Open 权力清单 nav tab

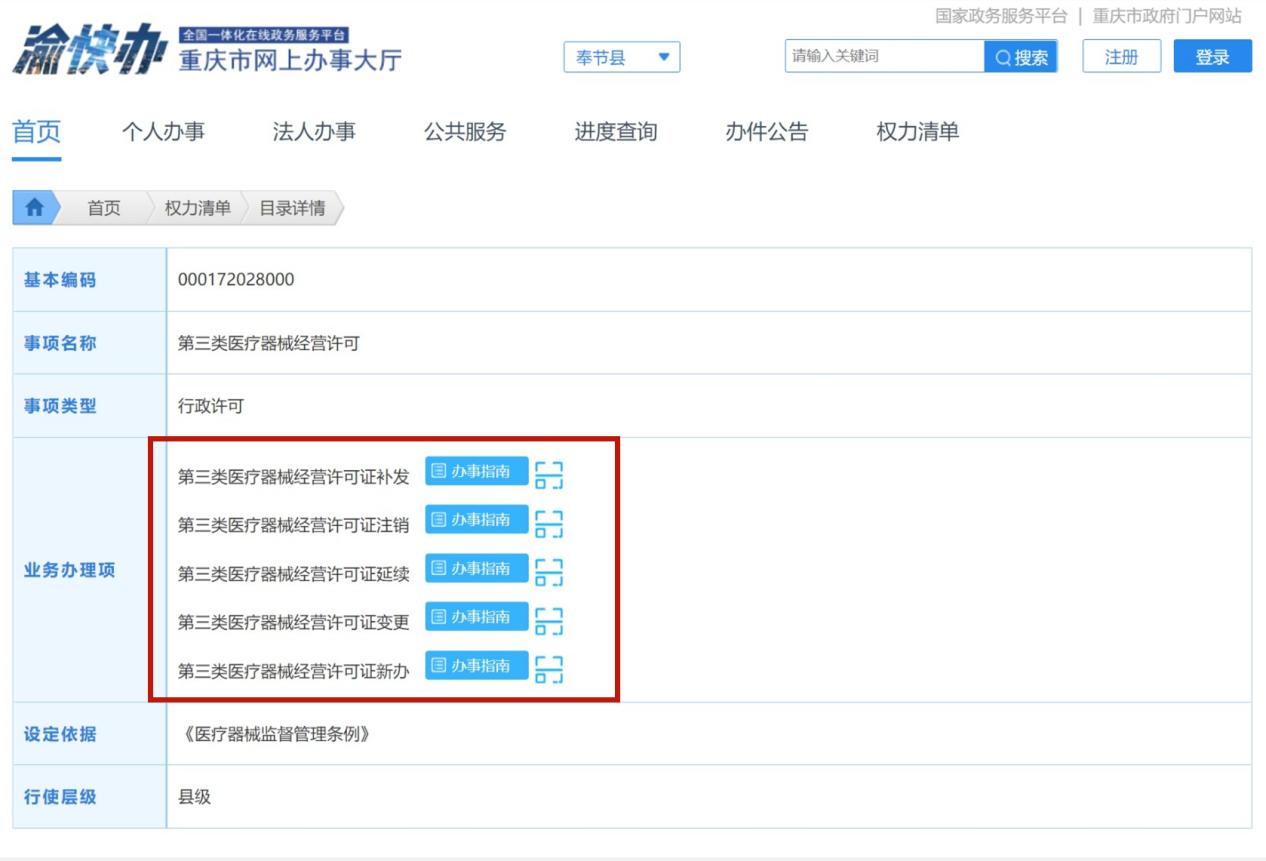917,132
